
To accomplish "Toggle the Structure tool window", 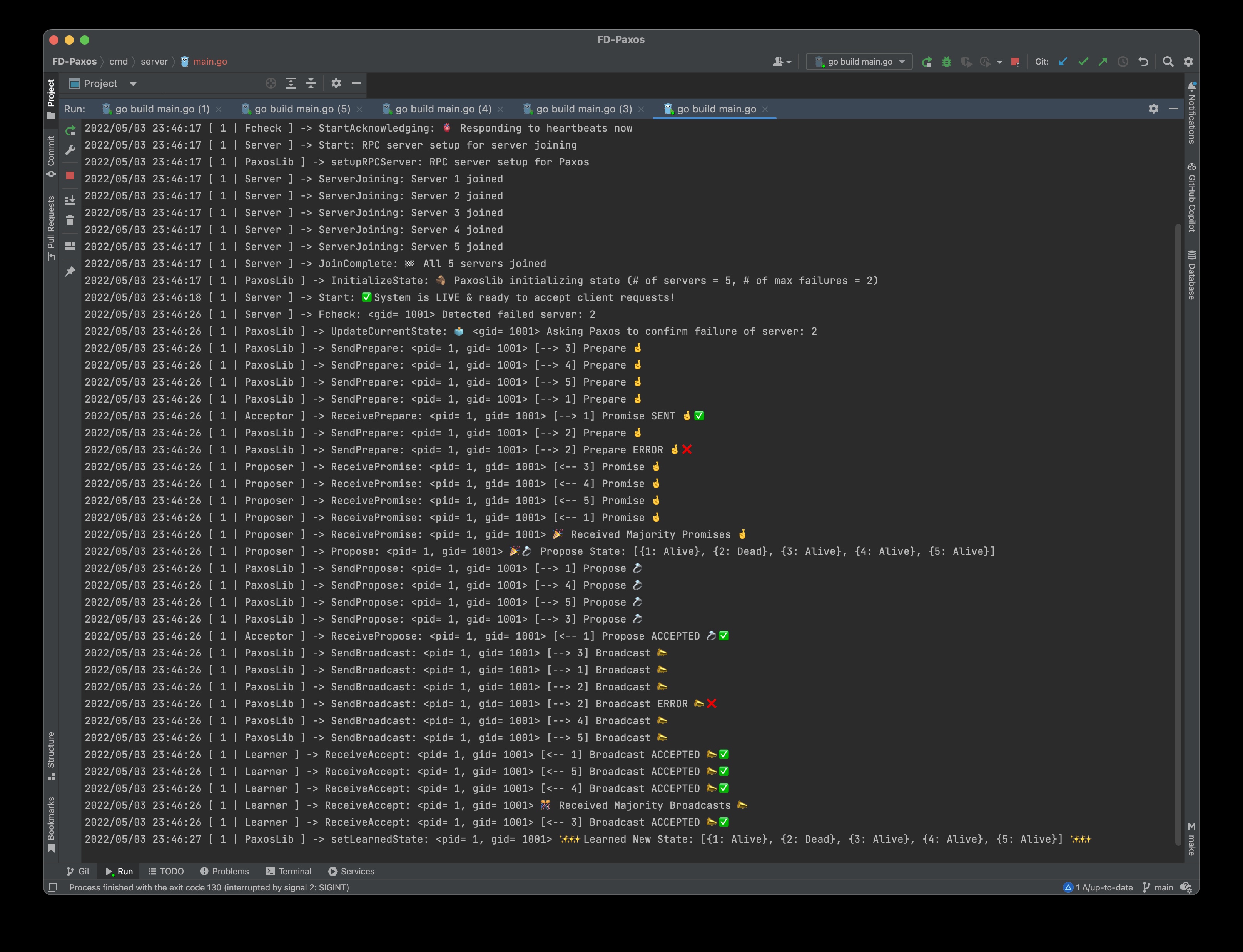I will [x=51, y=755].
